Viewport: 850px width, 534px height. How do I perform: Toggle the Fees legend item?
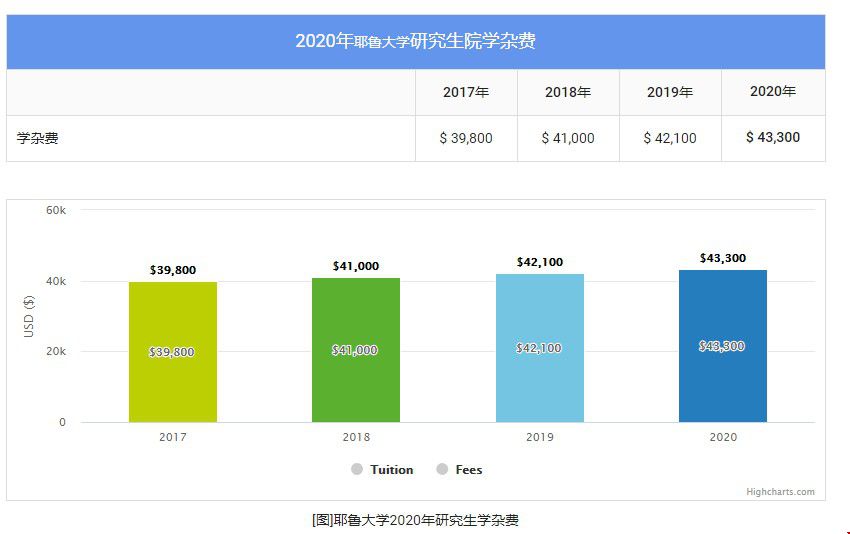point(460,469)
